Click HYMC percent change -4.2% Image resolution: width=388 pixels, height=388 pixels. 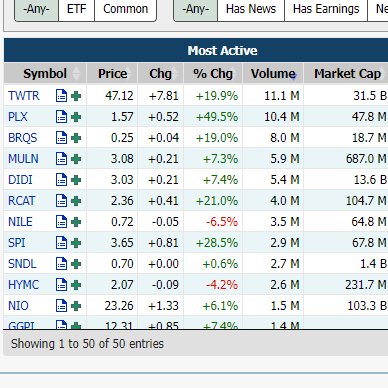(x=222, y=285)
